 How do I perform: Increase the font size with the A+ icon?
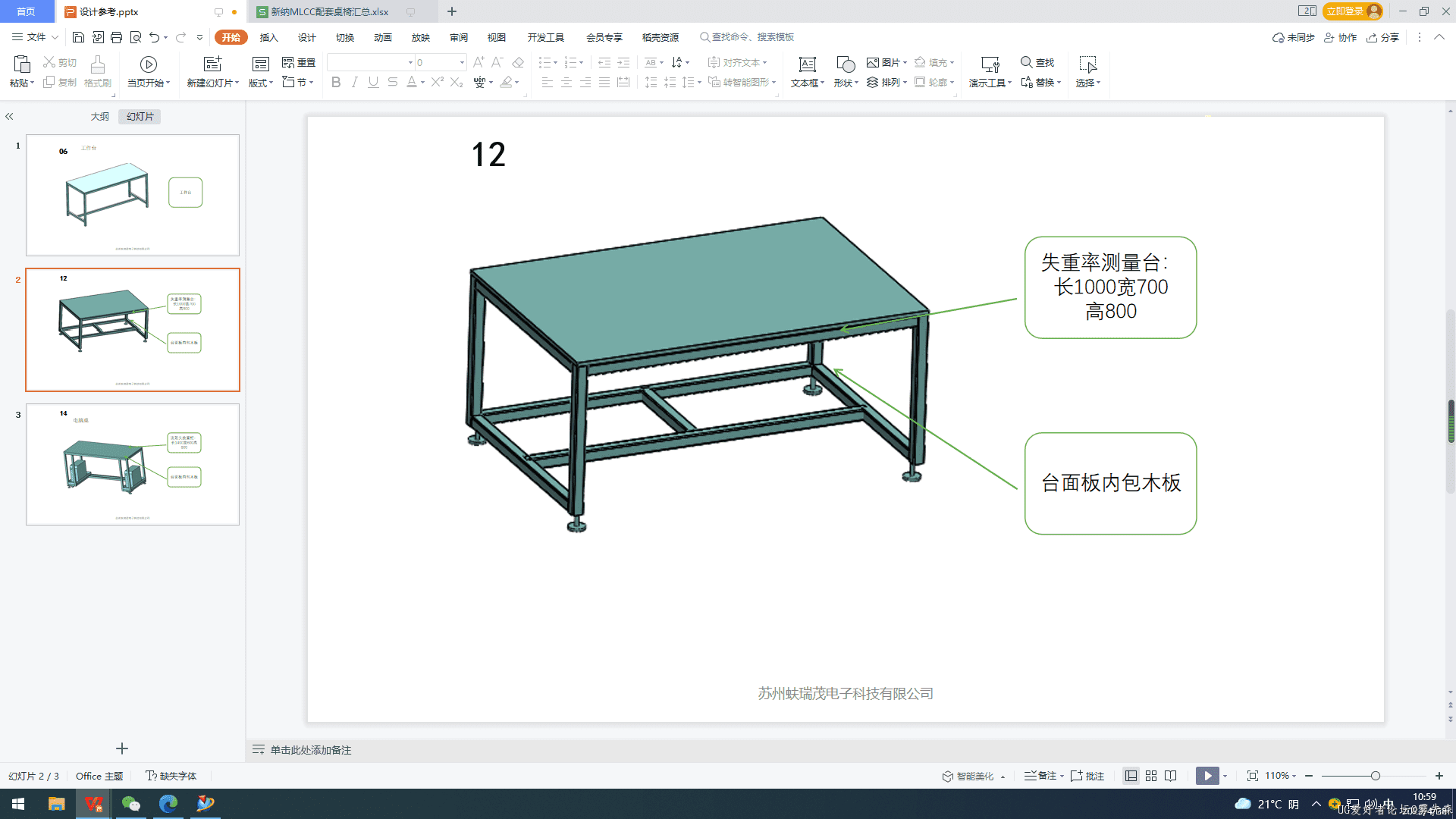[479, 62]
